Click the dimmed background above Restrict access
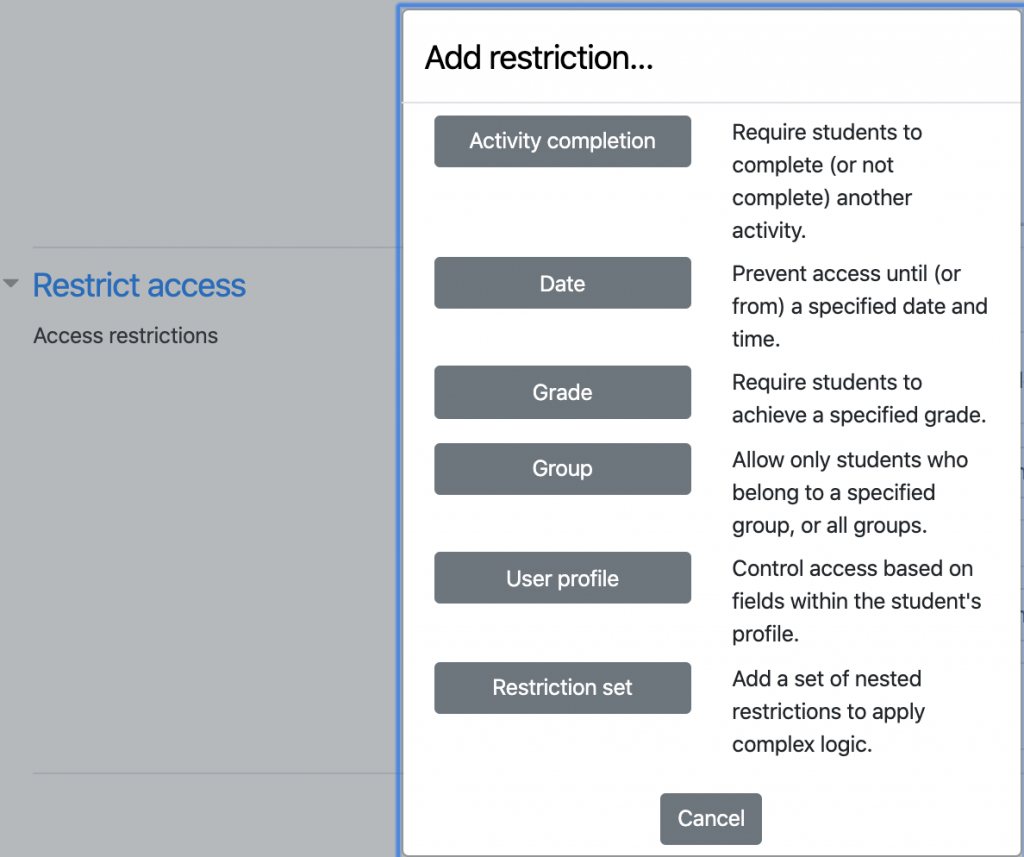The height and width of the screenshot is (857, 1024). pos(200,120)
